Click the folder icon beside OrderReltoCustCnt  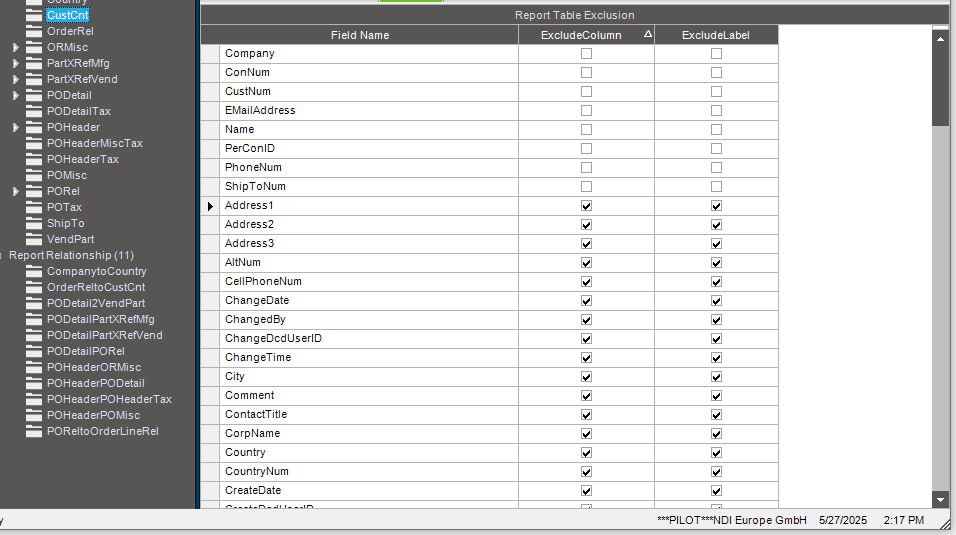pos(34,287)
